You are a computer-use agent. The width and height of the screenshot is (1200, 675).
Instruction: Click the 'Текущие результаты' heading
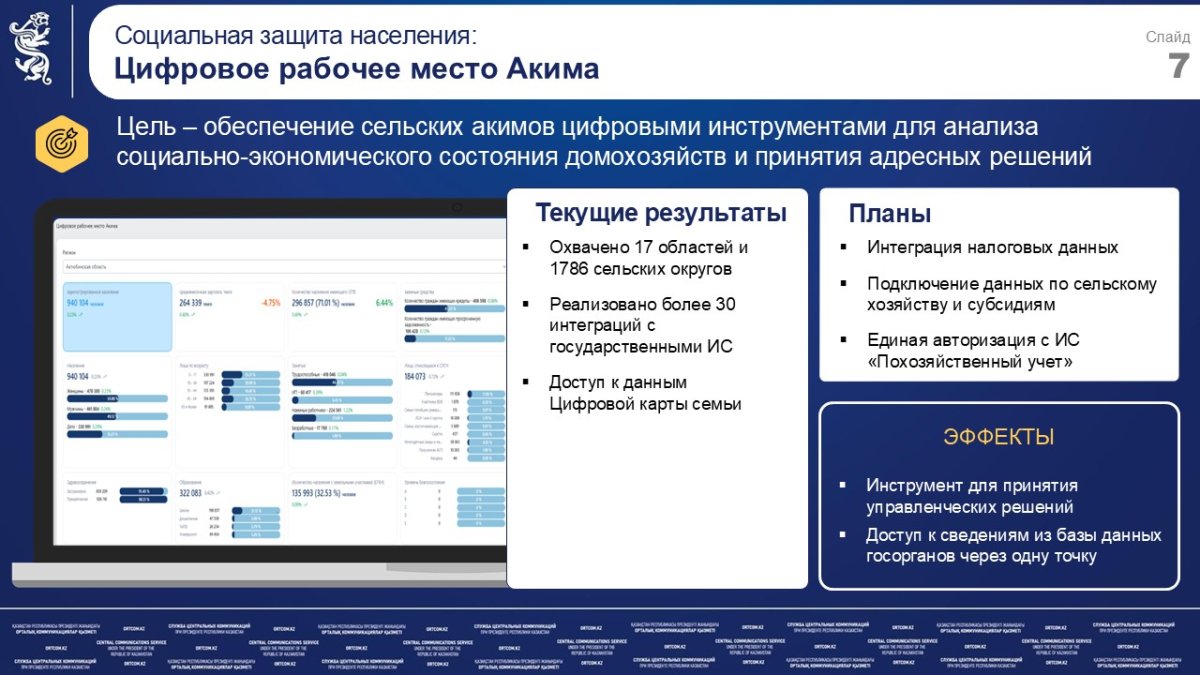(660, 213)
